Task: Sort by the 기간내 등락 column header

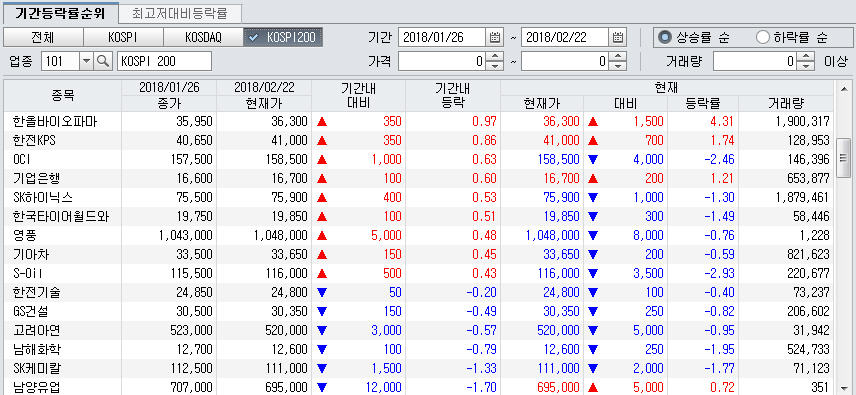Action: coord(453,95)
